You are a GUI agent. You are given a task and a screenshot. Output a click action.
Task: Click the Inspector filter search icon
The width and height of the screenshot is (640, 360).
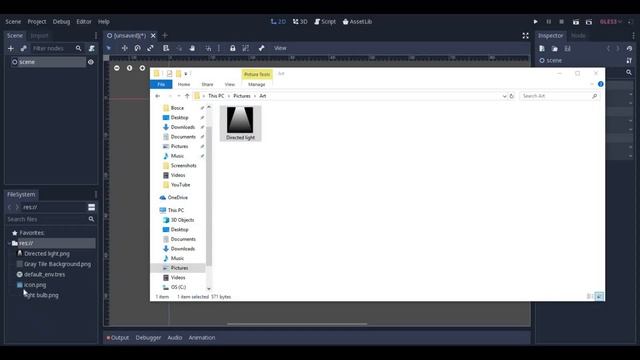pos(629,72)
